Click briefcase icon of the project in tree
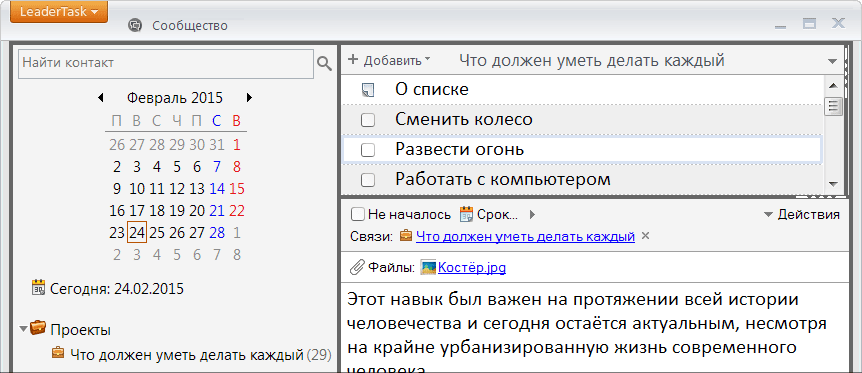This screenshot has width=862, height=373. click(x=58, y=352)
